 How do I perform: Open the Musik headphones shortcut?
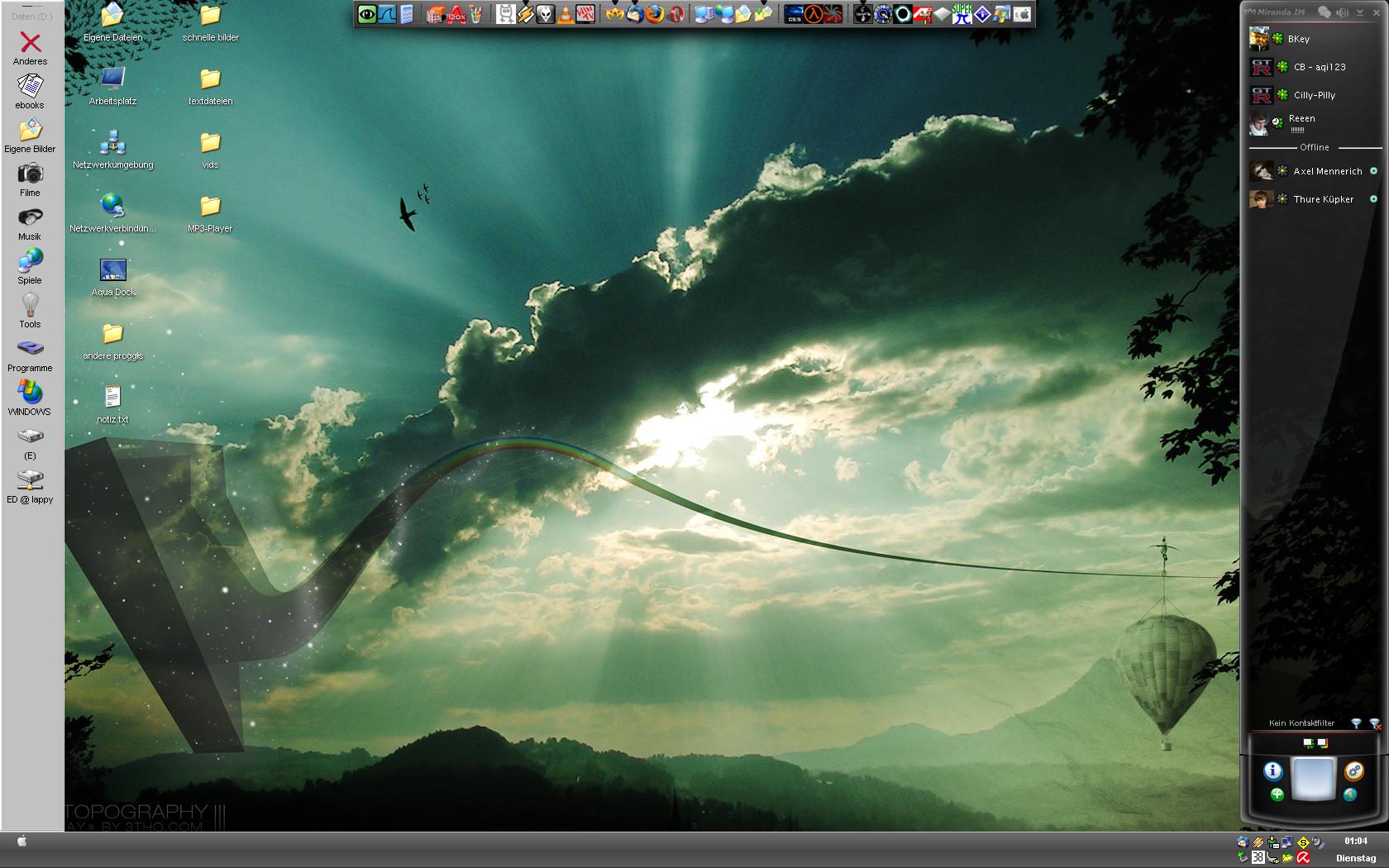[30, 223]
